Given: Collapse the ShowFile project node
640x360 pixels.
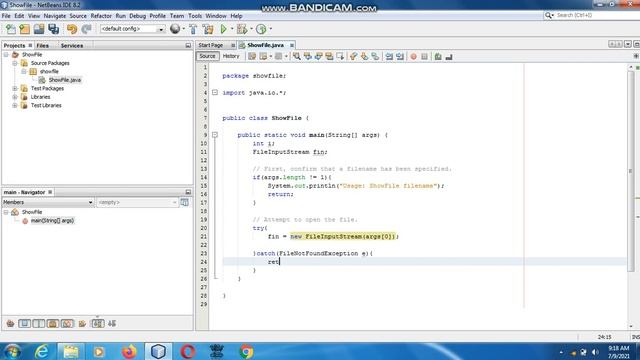Looking at the screenshot, I should tap(6, 54).
